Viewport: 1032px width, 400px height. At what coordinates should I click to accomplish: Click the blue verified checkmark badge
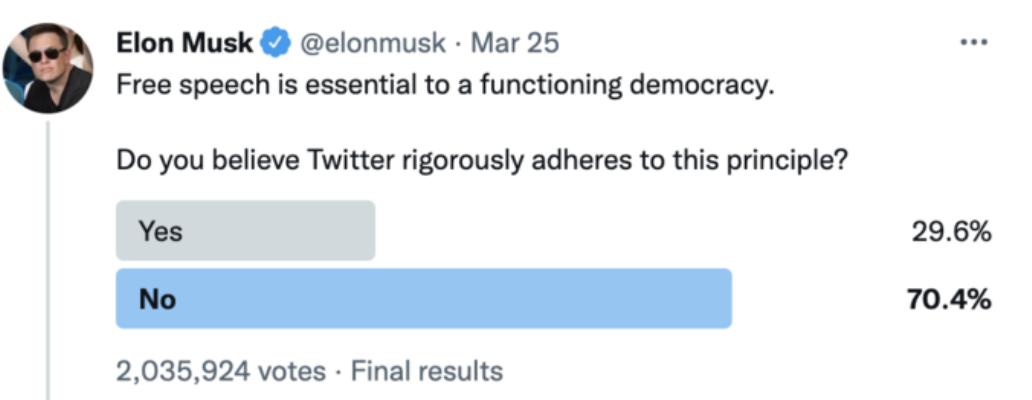click(x=275, y=43)
